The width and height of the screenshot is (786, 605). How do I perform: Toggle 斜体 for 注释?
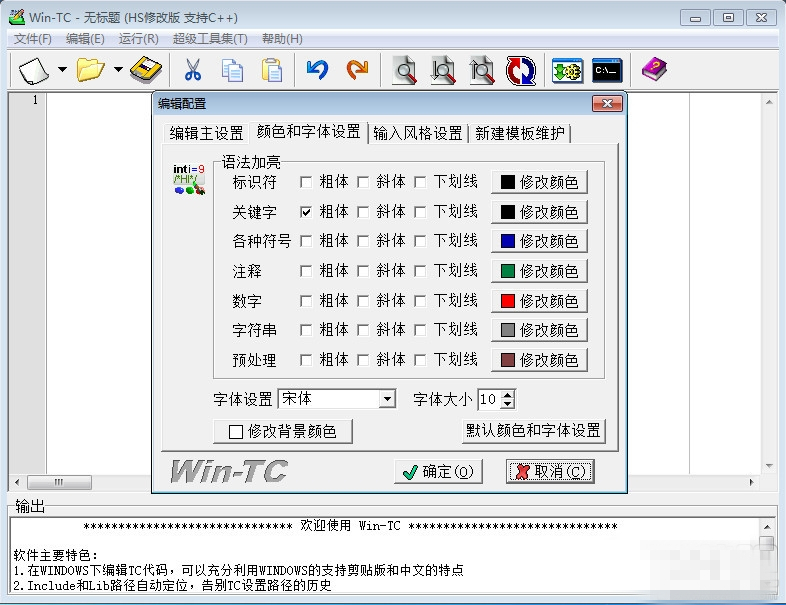363,271
